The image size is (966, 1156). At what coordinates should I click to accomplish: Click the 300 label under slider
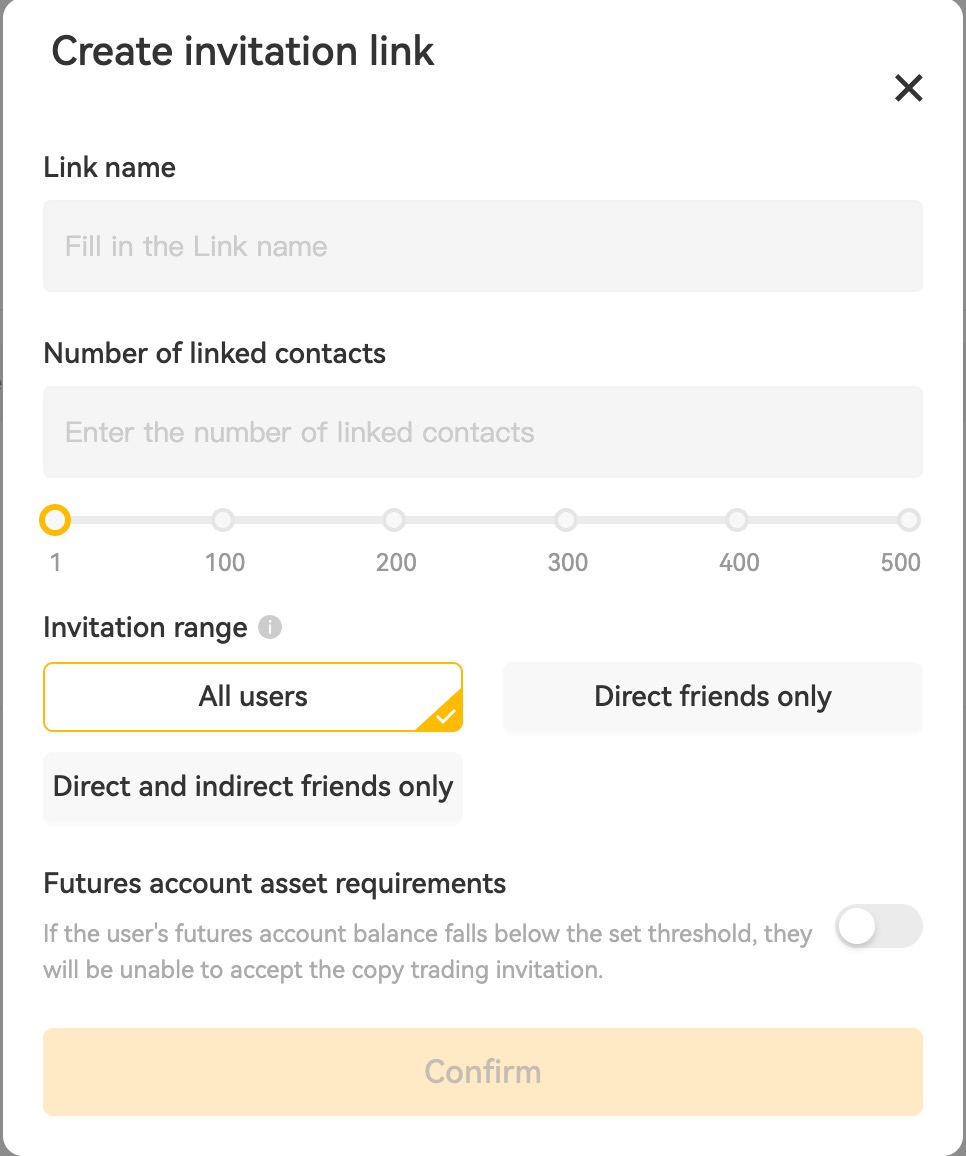pos(567,562)
